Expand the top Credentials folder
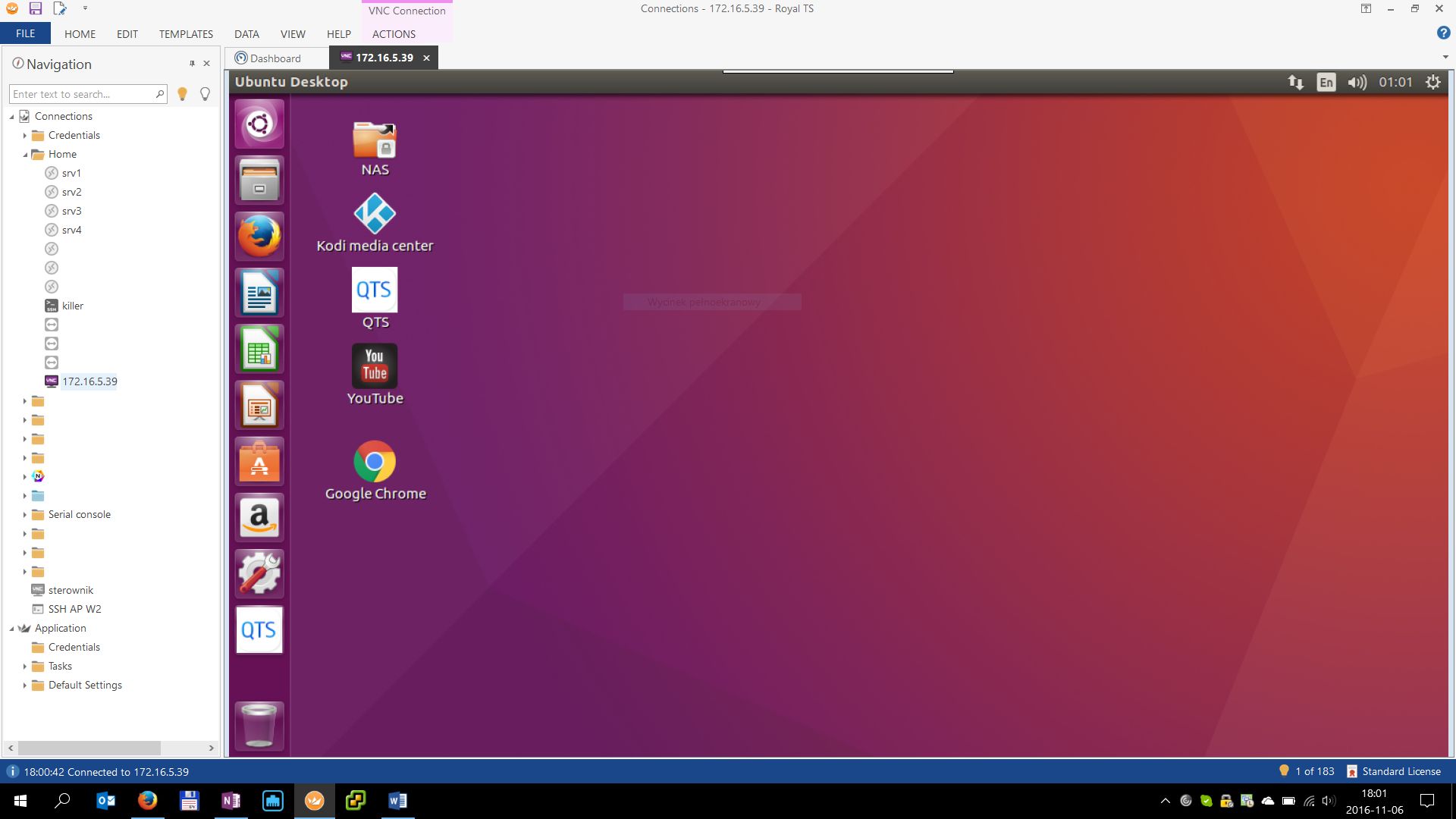Viewport: 1456px width, 819px height. [24, 136]
